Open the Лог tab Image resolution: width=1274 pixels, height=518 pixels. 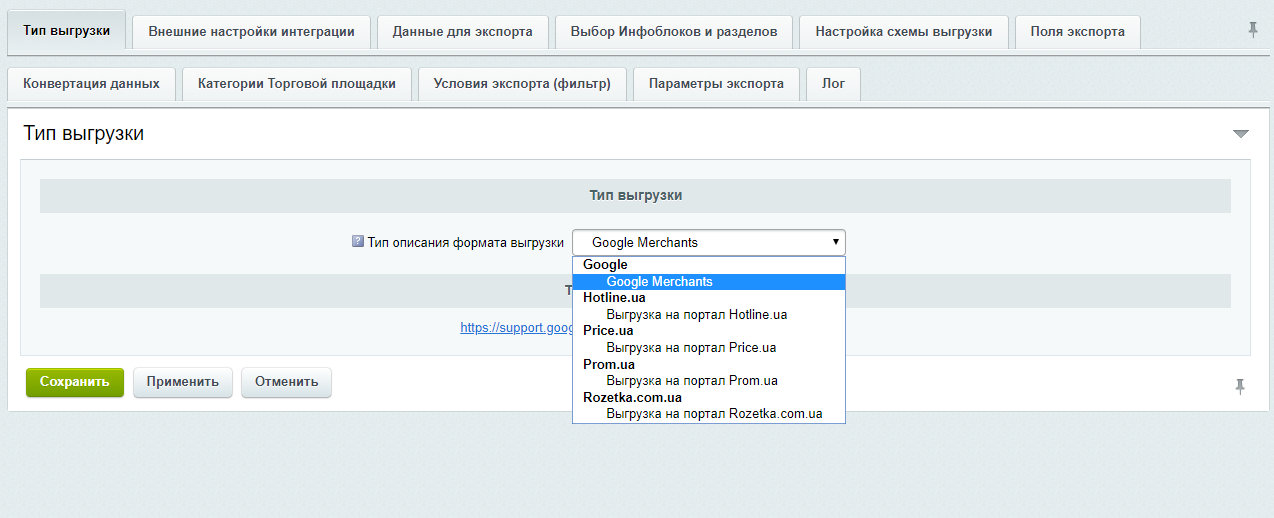pyautogui.click(x=833, y=83)
